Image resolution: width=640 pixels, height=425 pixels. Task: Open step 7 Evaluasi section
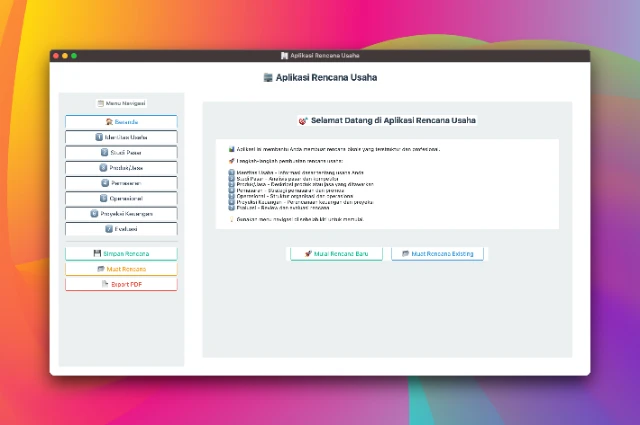[x=121, y=228]
